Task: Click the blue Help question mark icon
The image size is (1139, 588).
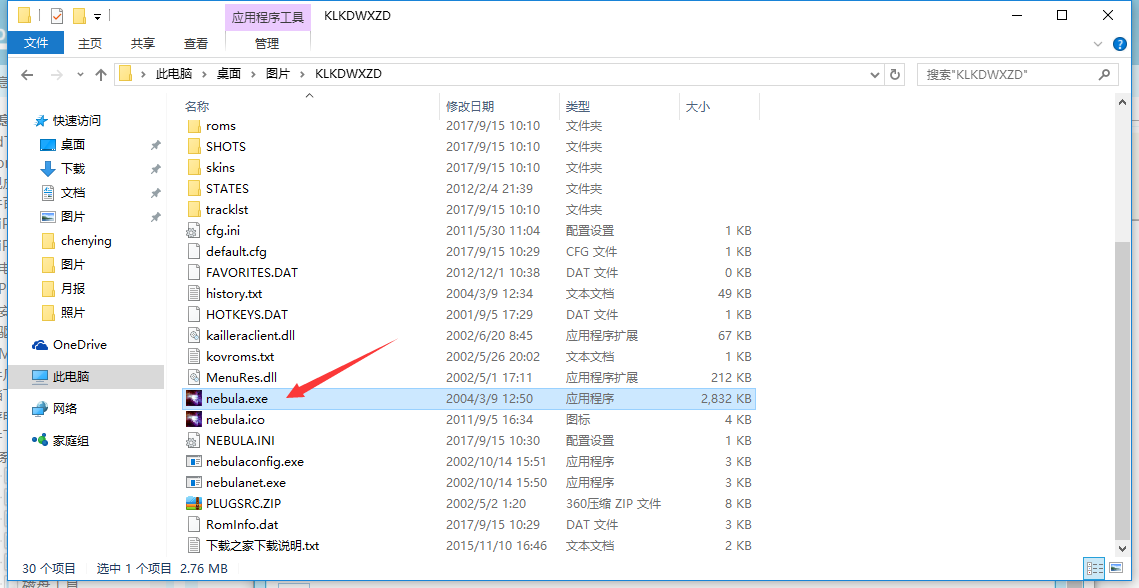Action: [x=1118, y=43]
